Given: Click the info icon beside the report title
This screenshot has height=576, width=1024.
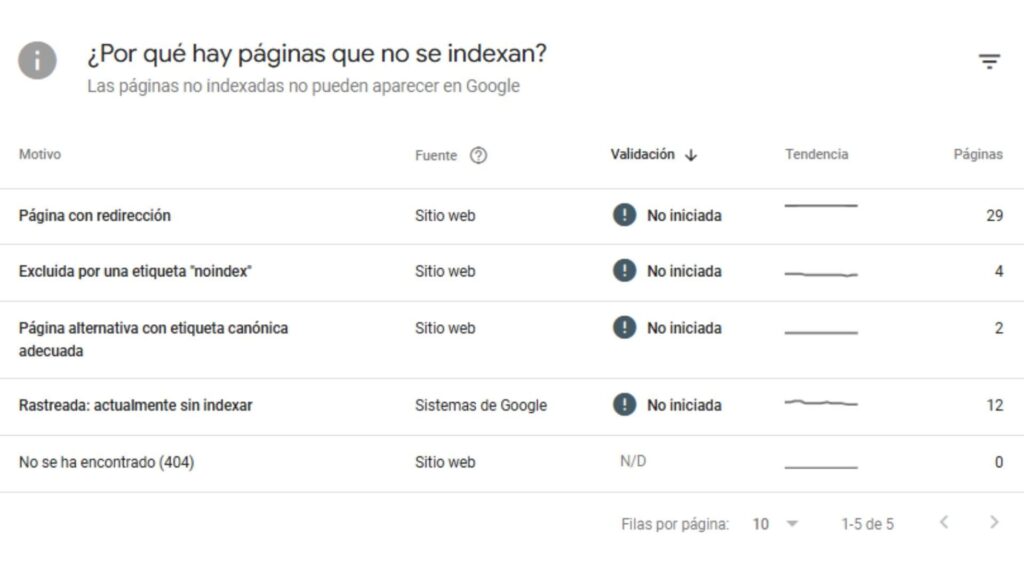Looking at the screenshot, I should tap(37, 62).
